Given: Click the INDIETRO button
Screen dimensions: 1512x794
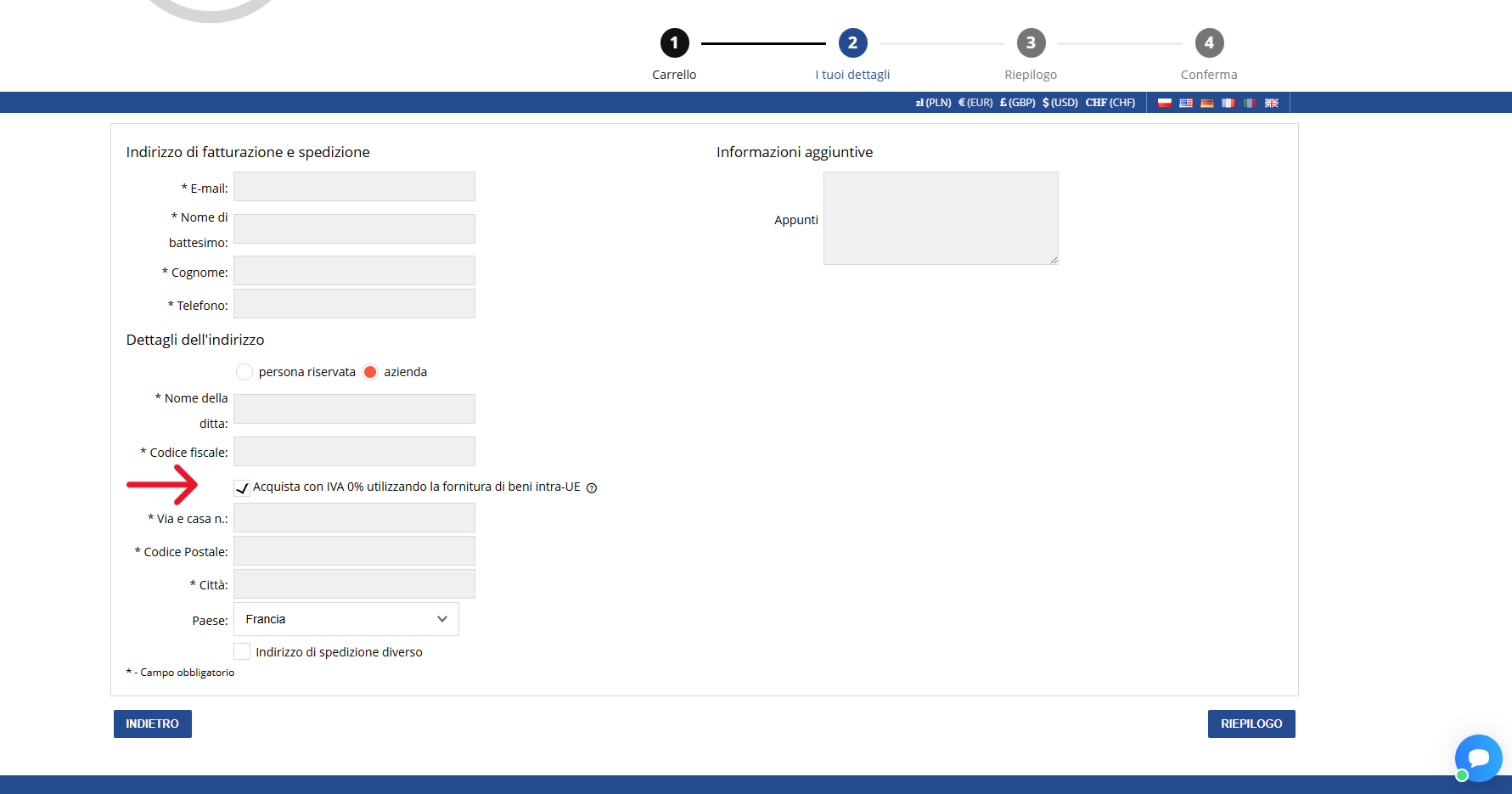Looking at the screenshot, I should click(x=153, y=724).
